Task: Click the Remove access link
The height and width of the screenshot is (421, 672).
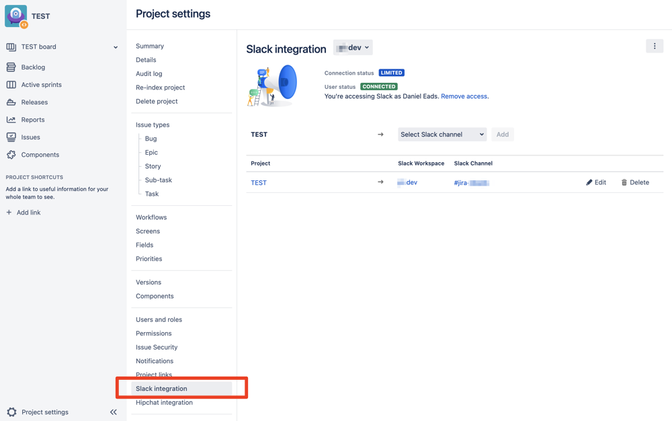Action: [464, 96]
